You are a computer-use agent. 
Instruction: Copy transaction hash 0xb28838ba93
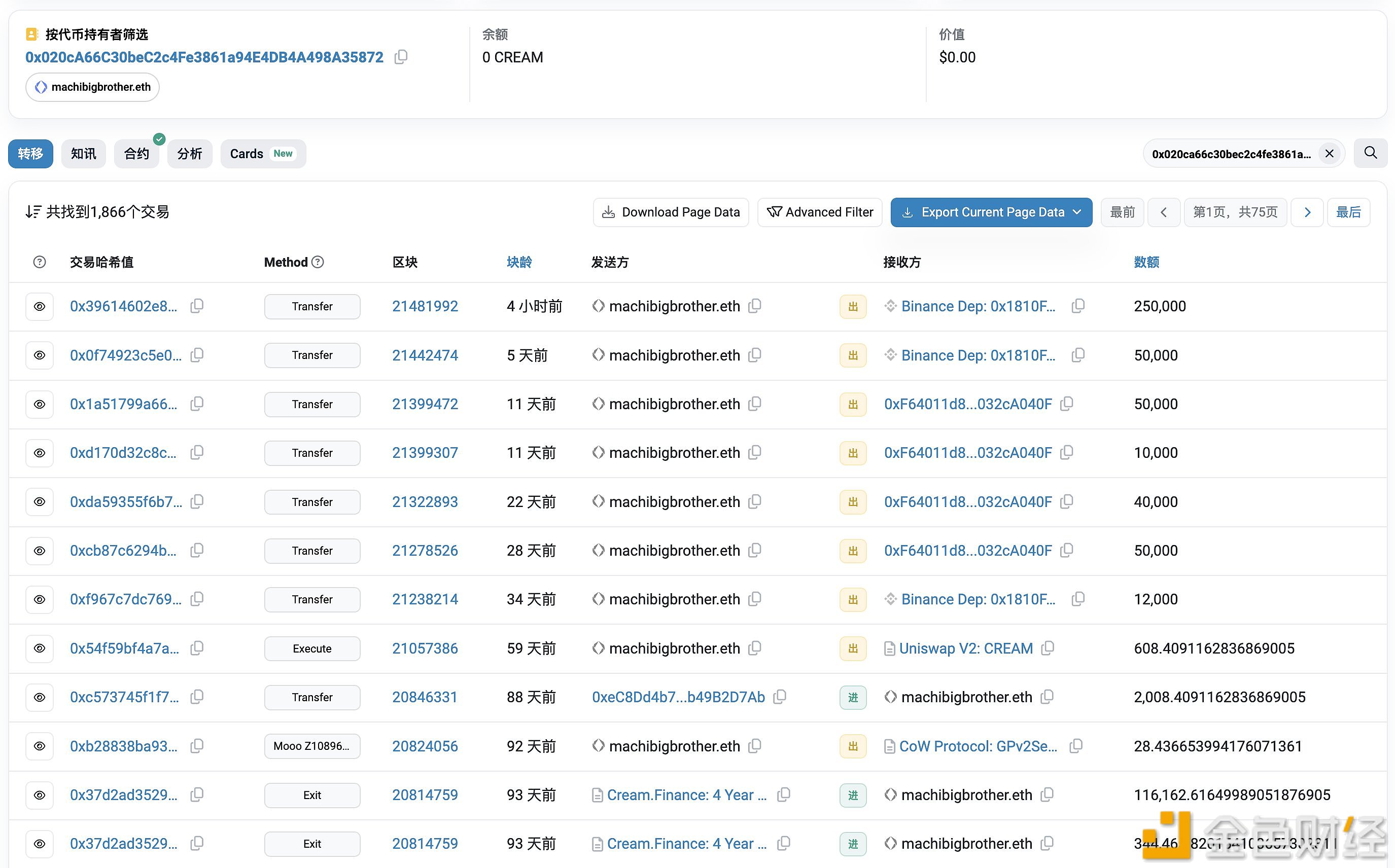[197, 746]
